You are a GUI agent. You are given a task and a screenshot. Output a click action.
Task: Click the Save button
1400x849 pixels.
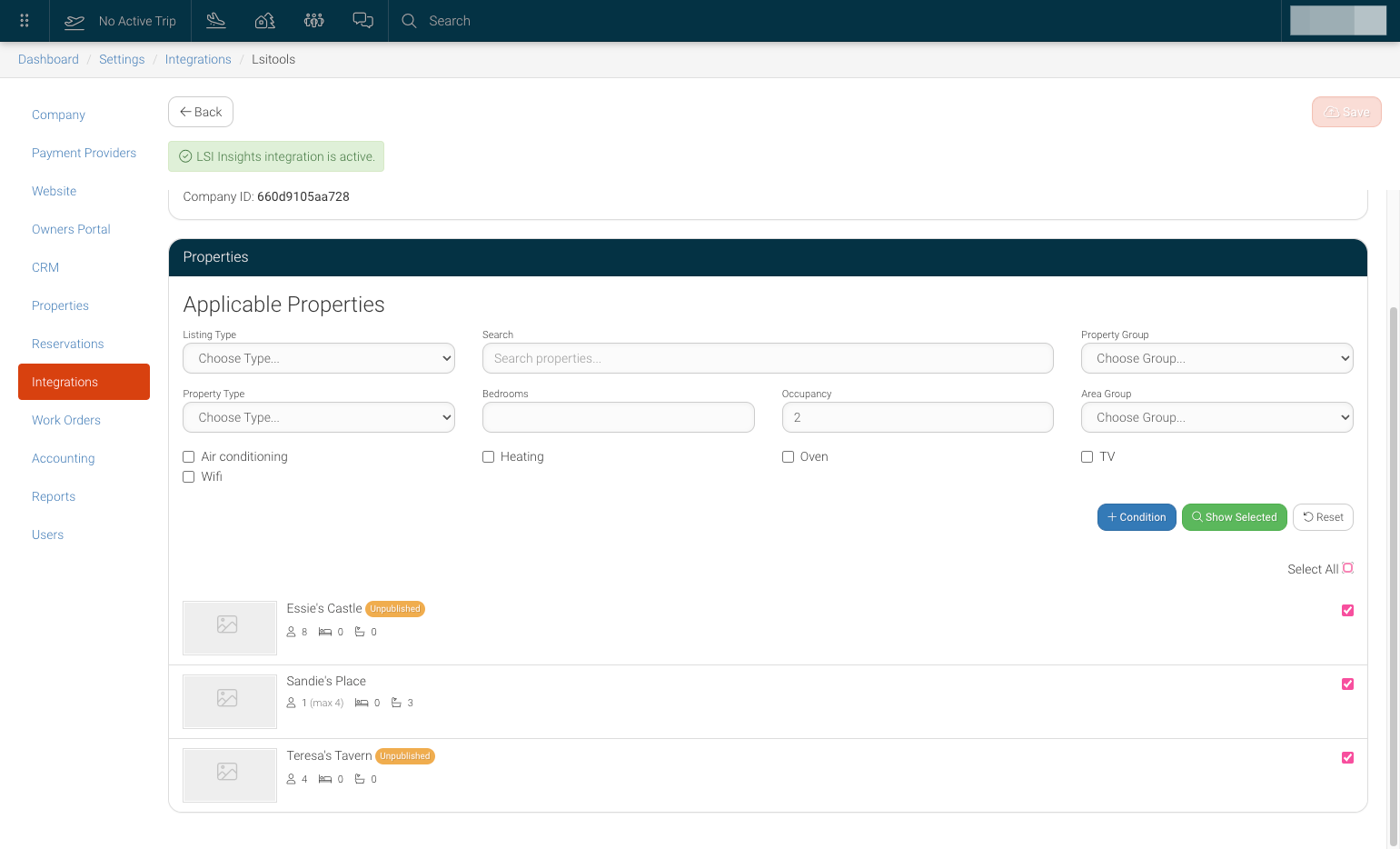pyautogui.click(x=1346, y=112)
